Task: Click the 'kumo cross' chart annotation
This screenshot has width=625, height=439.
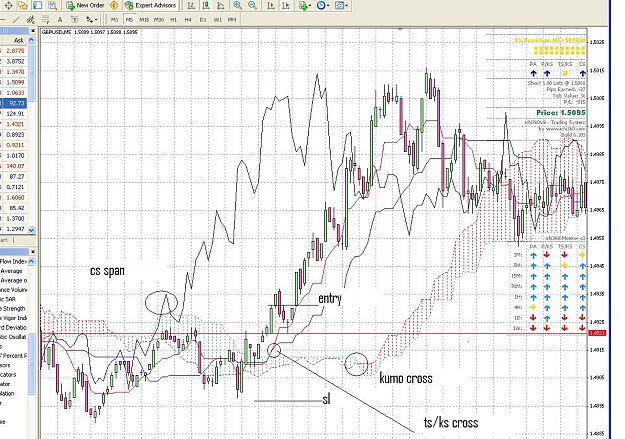Action: 406,378
